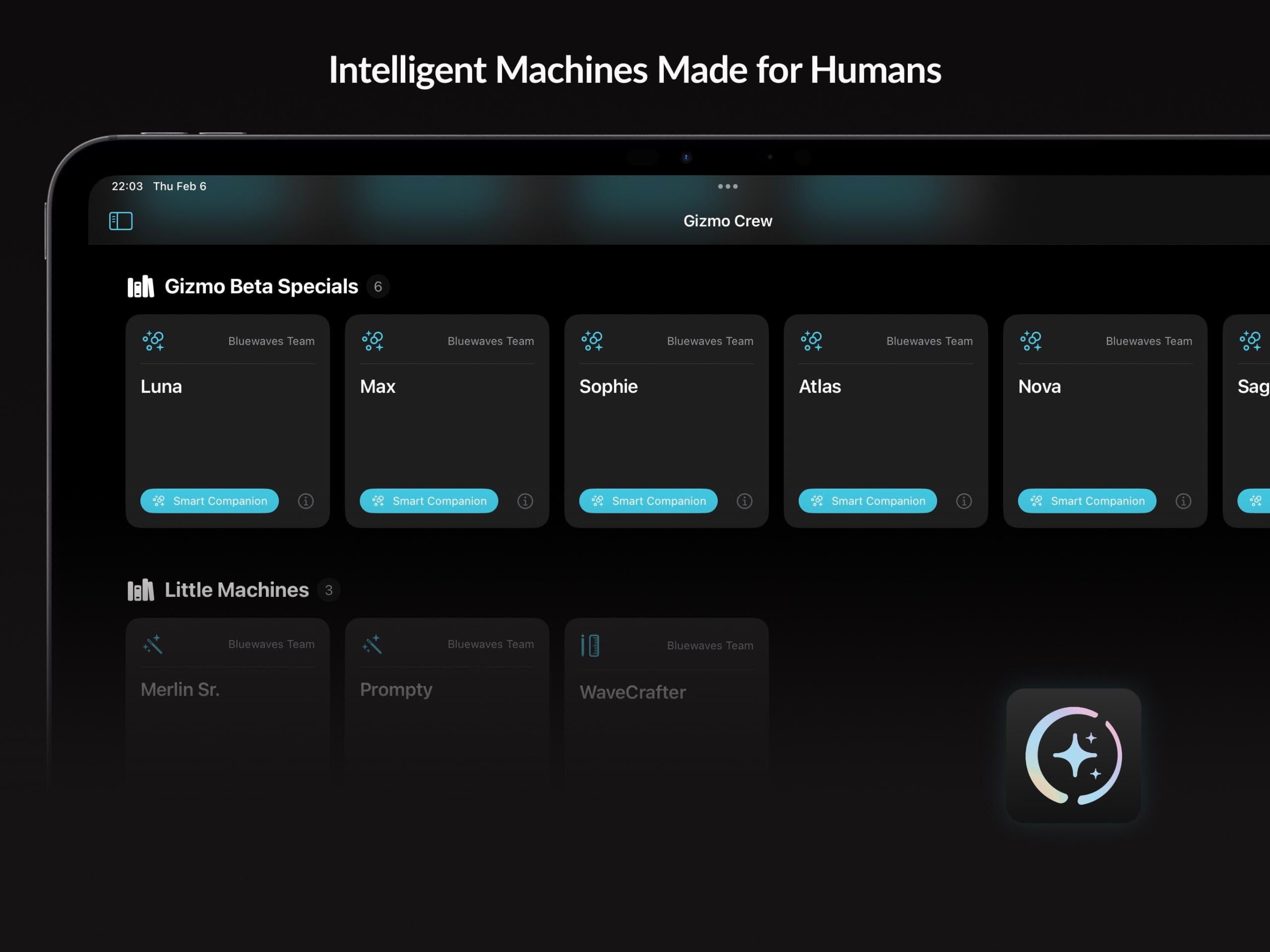Click the sparkle bubbles icon on Nova card
1270x952 pixels.
(x=1030, y=341)
